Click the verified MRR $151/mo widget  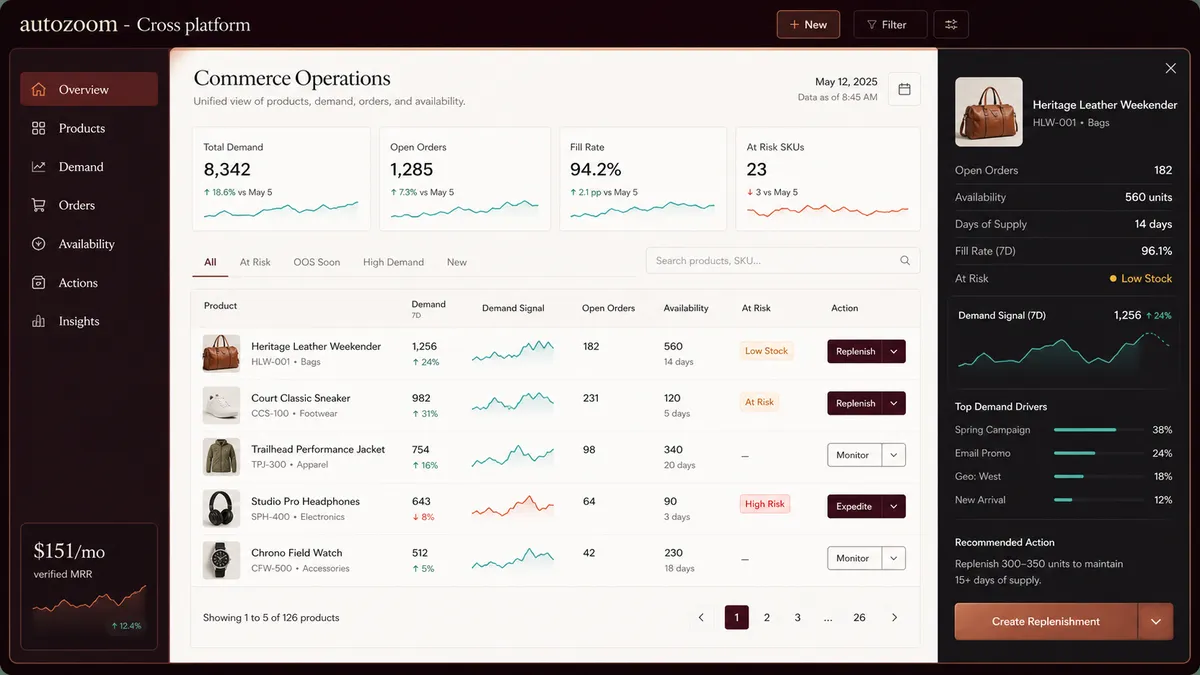(89, 587)
